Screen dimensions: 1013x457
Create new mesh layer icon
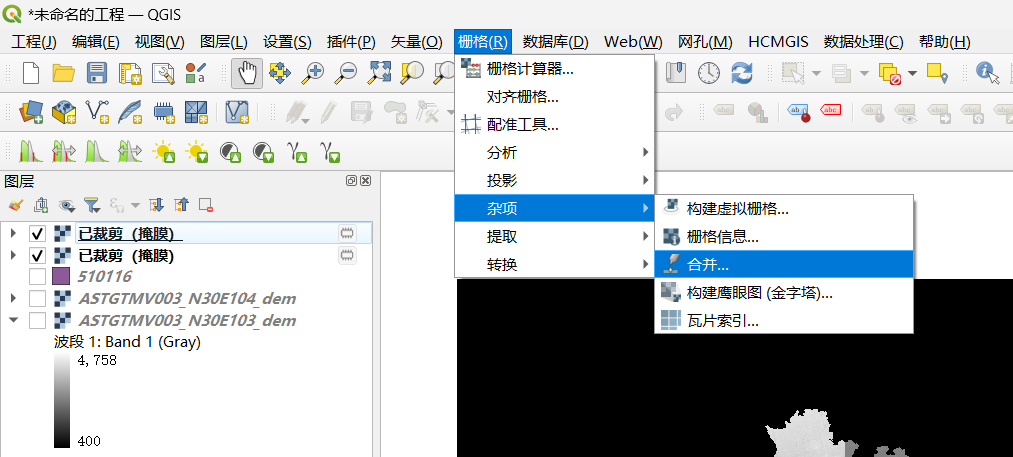(x=196, y=112)
